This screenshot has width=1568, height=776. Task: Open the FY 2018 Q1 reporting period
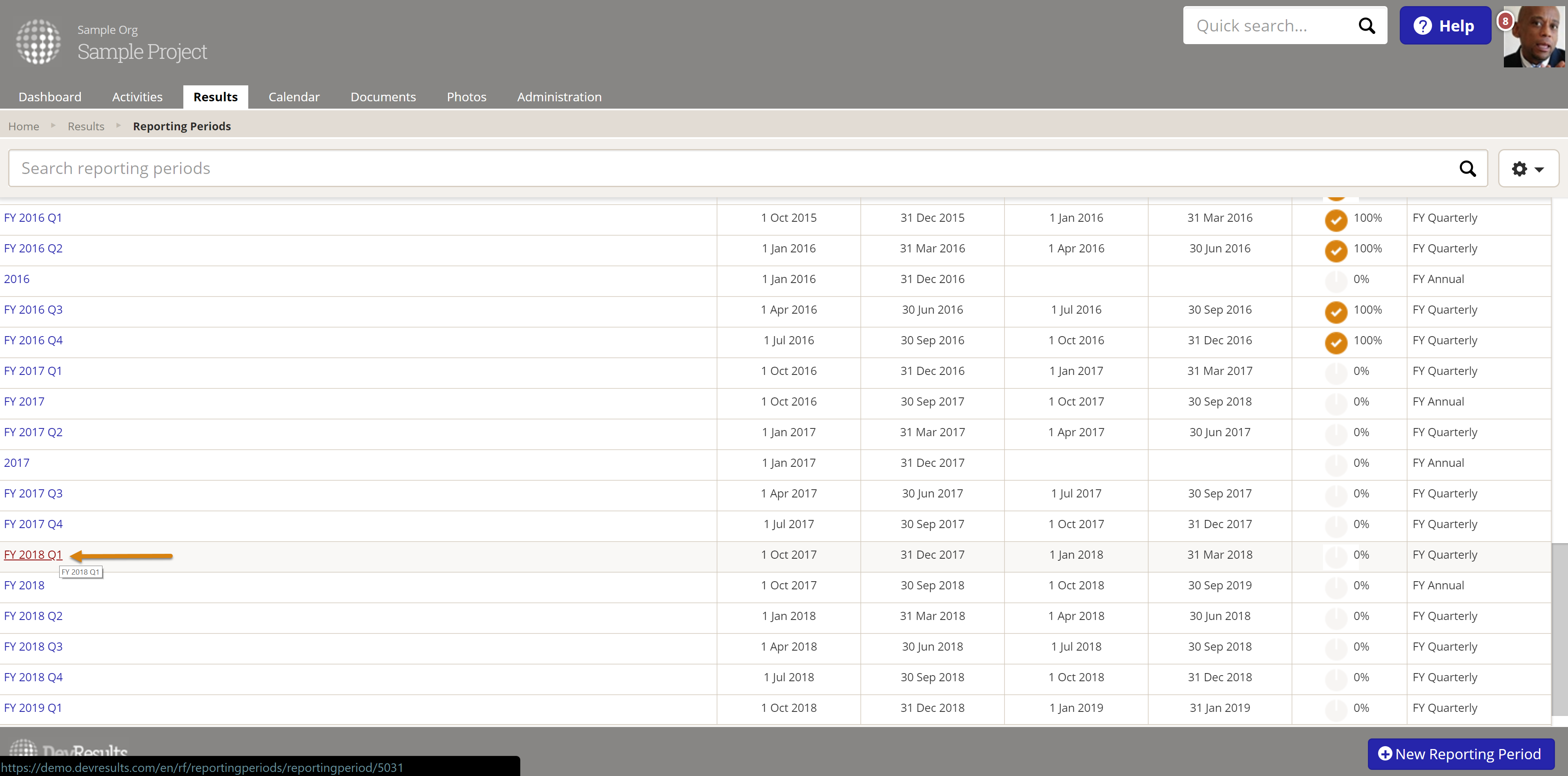pyautogui.click(x=33, y=555)
